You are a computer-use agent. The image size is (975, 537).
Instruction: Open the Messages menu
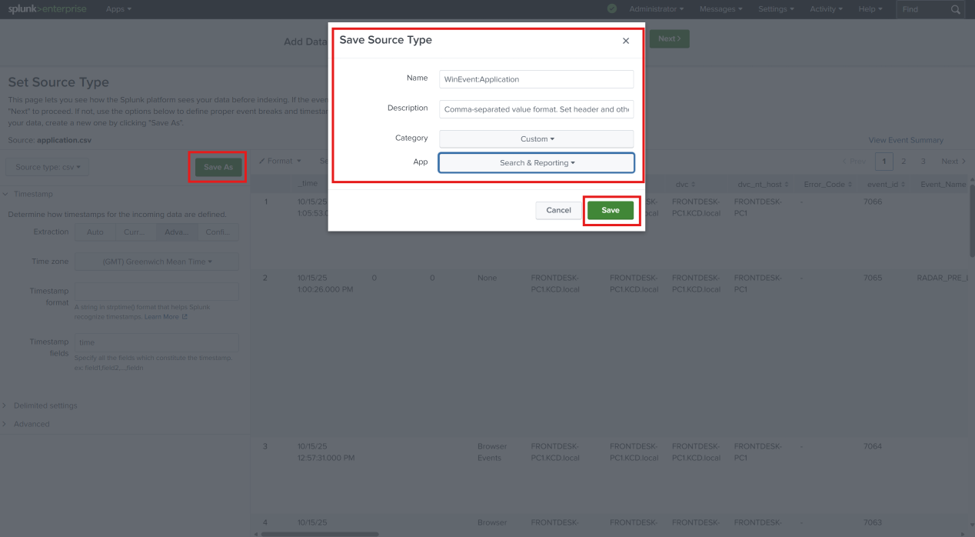[721, 9]
